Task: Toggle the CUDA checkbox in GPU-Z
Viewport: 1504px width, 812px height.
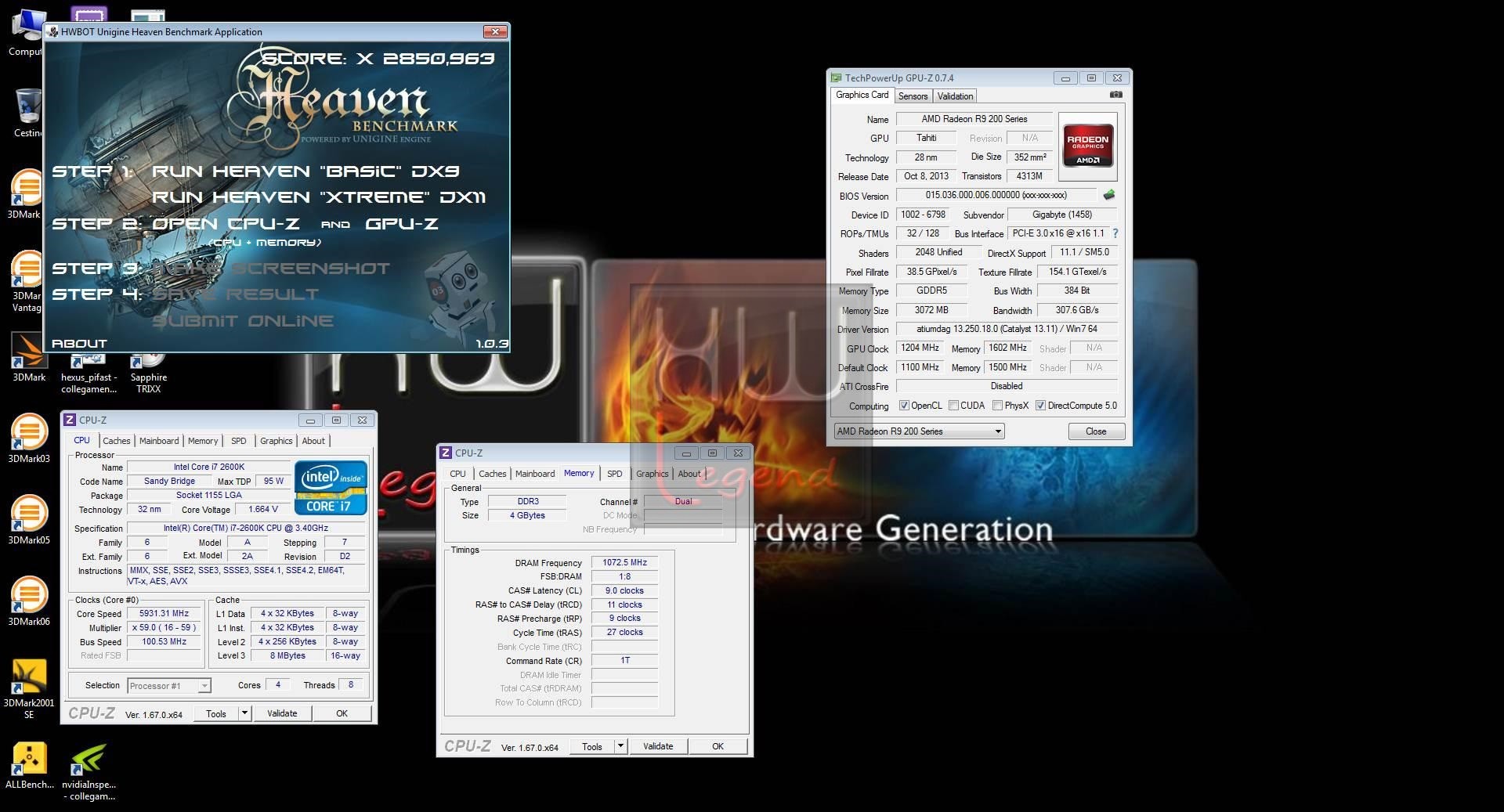Action: [953, 406]
